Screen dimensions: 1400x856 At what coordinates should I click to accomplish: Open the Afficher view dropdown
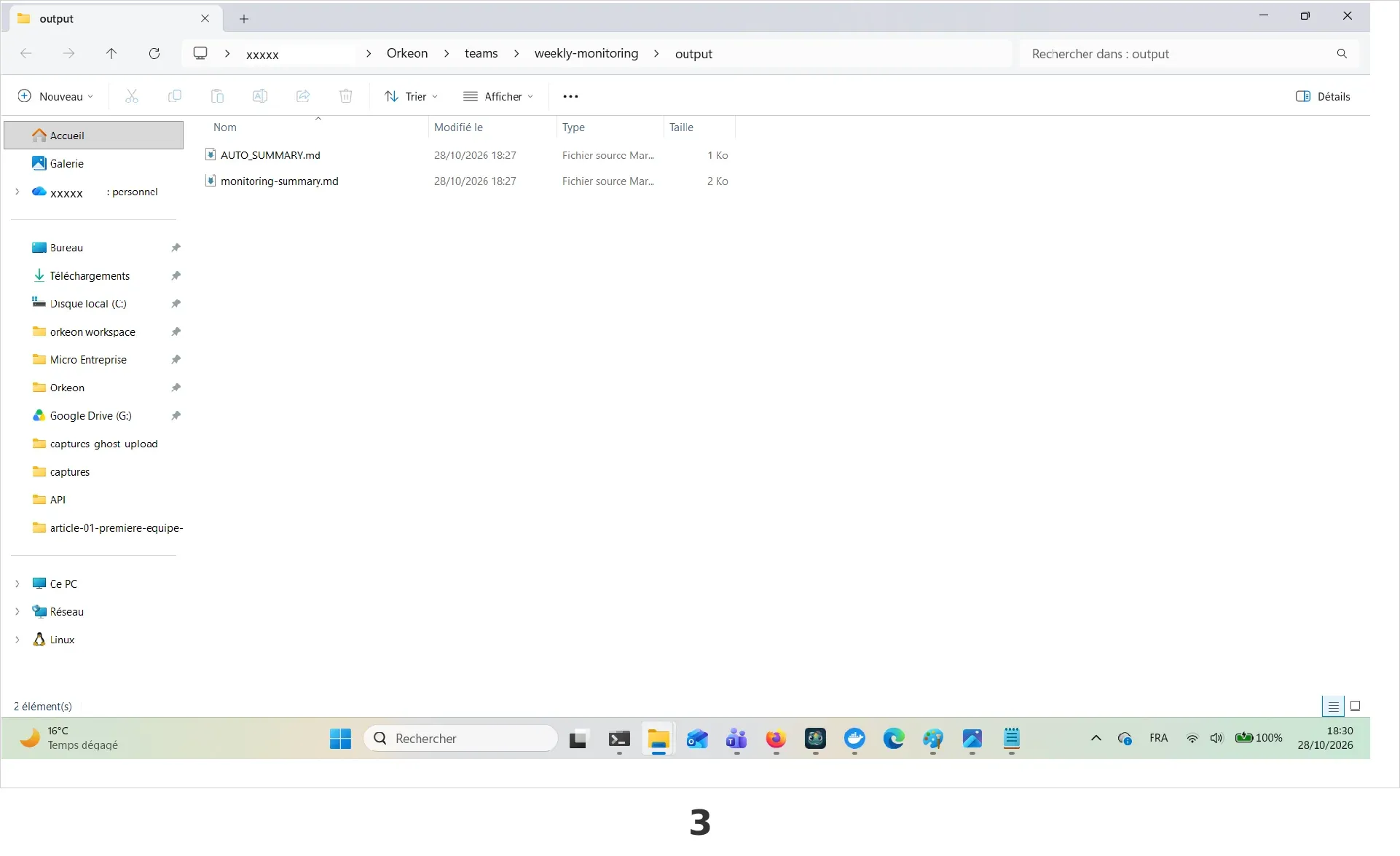(x=499, y=96)
